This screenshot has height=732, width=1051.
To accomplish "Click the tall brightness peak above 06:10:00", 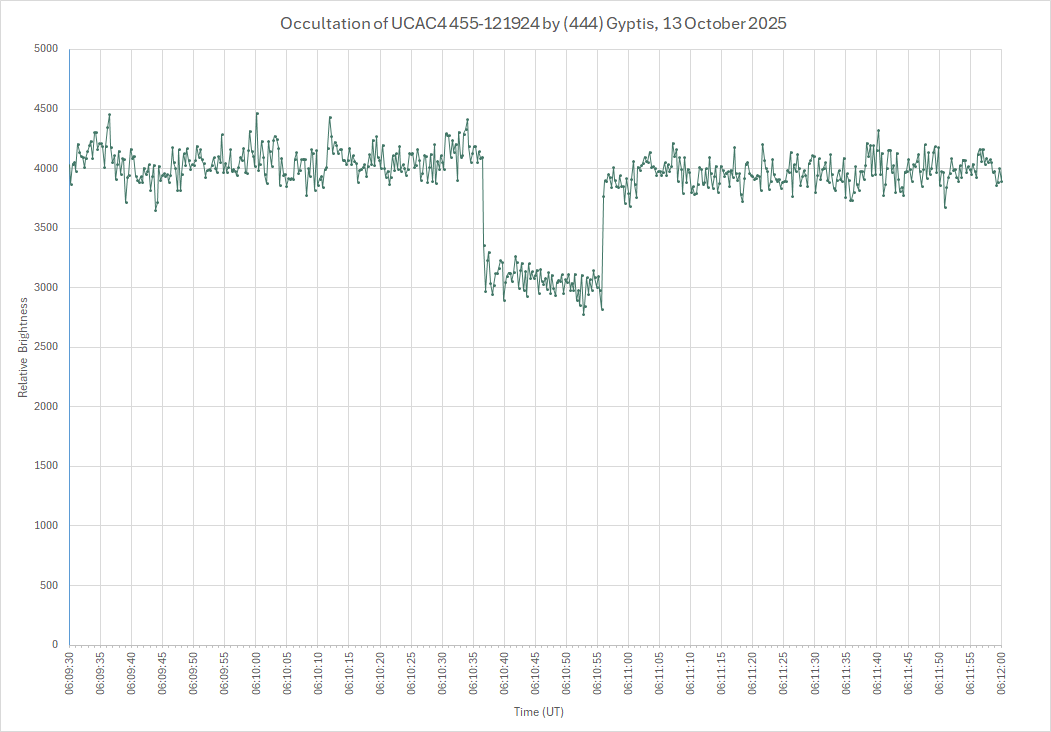I will (257, 114).
